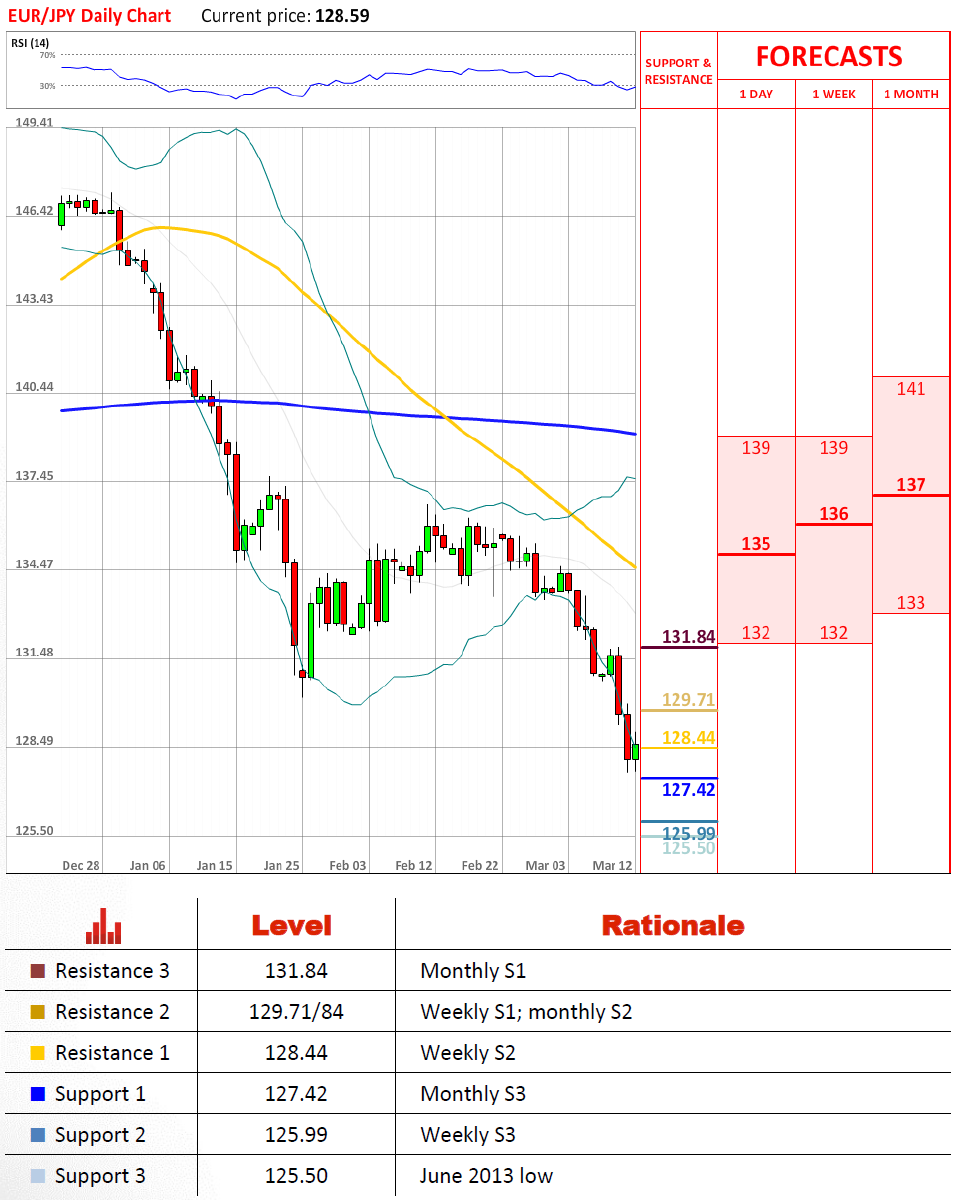The height and width of the screenshot is (1200, 958).
Task: Select the 'Resistance 3' row label
Action: click(112, 971)
